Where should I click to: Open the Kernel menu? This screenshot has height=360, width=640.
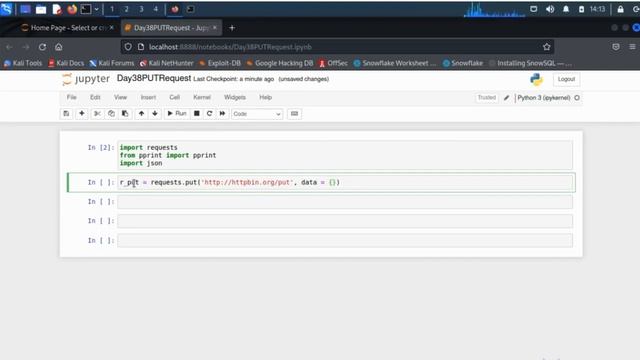(x=202, y=97)
